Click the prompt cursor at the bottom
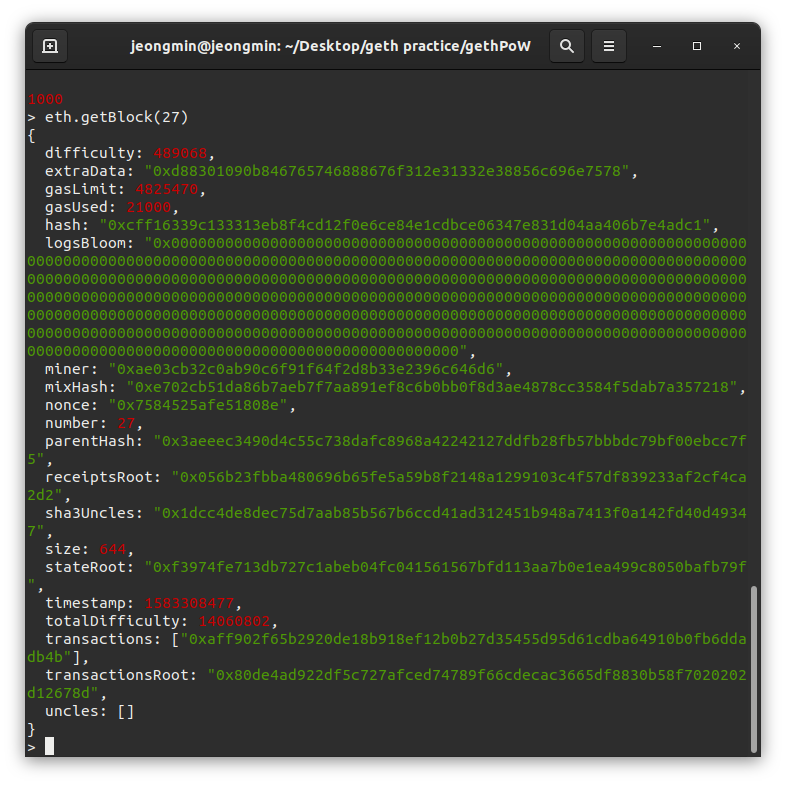The height and width of the screenshot is (785, 786). coord(49,746)
